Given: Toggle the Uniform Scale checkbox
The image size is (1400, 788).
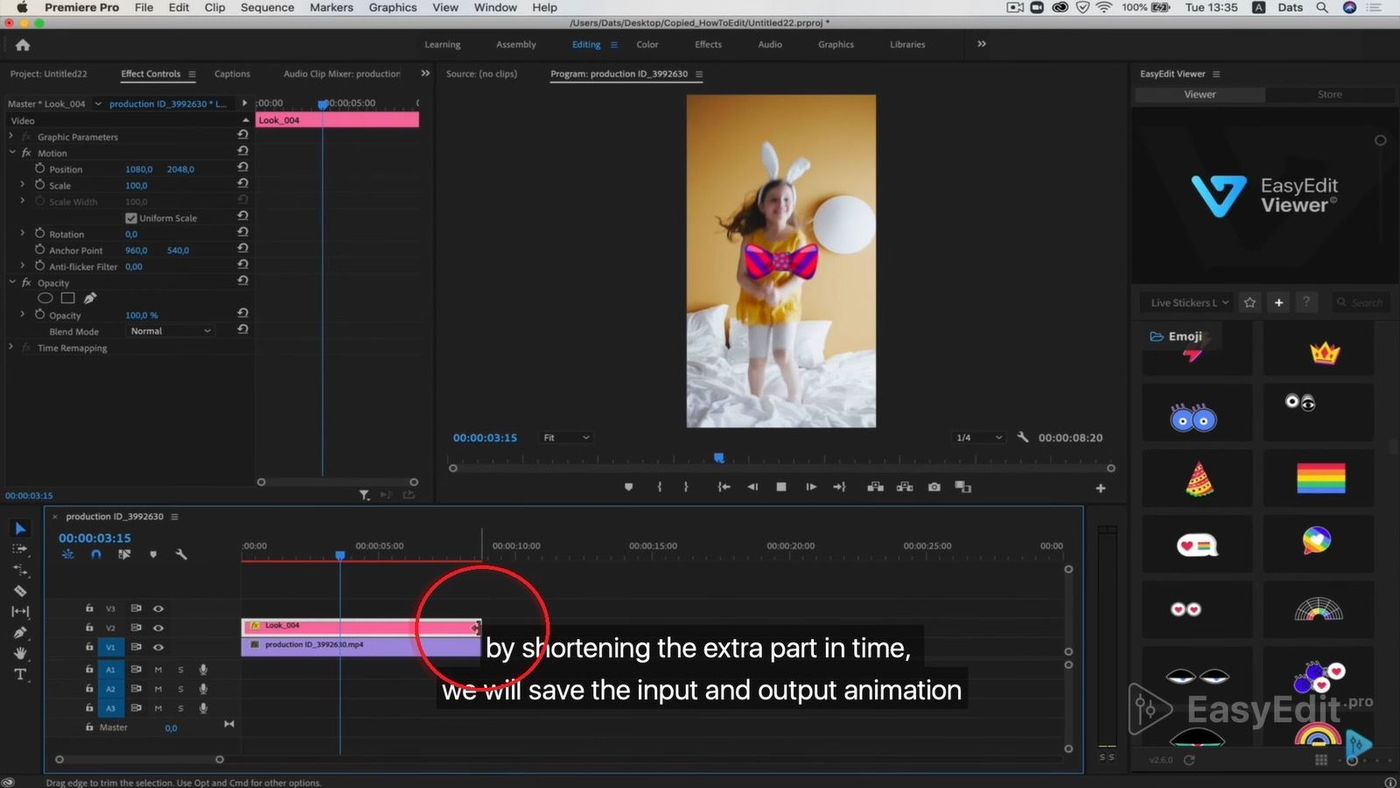Looking at the screenshot, I should tap(131, 218).
